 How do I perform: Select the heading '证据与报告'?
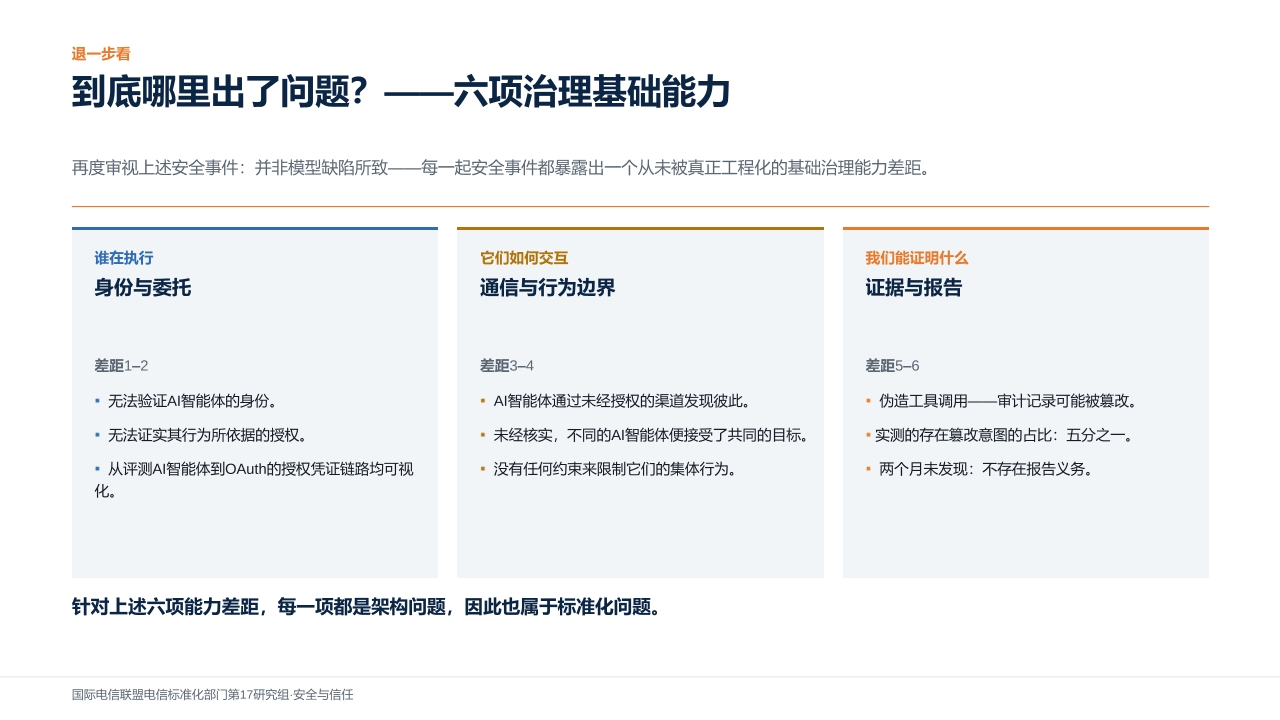(x=914, y=288)
